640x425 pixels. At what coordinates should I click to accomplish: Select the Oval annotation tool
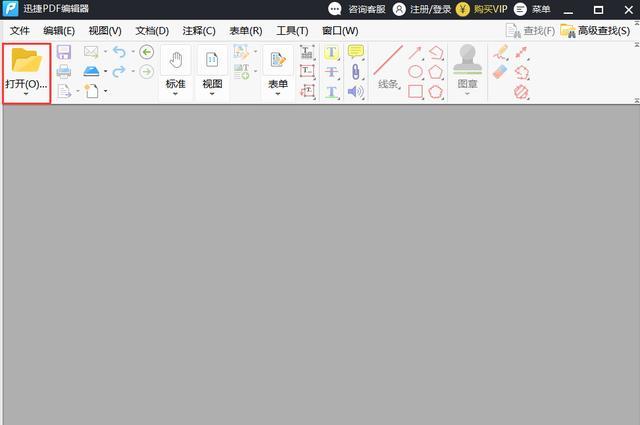[x=415, y=72]
